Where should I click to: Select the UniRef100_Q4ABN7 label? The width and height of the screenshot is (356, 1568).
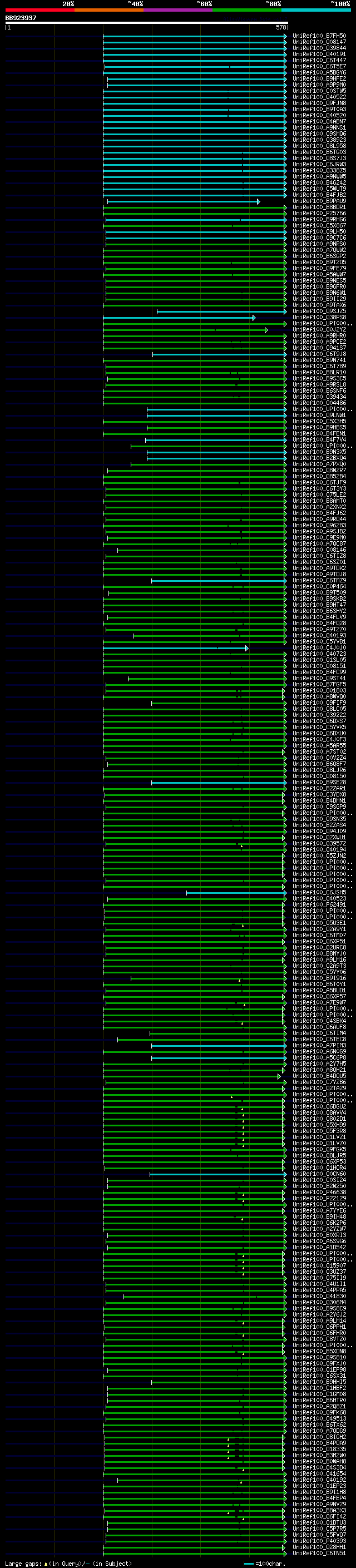(x=319, y=122)
